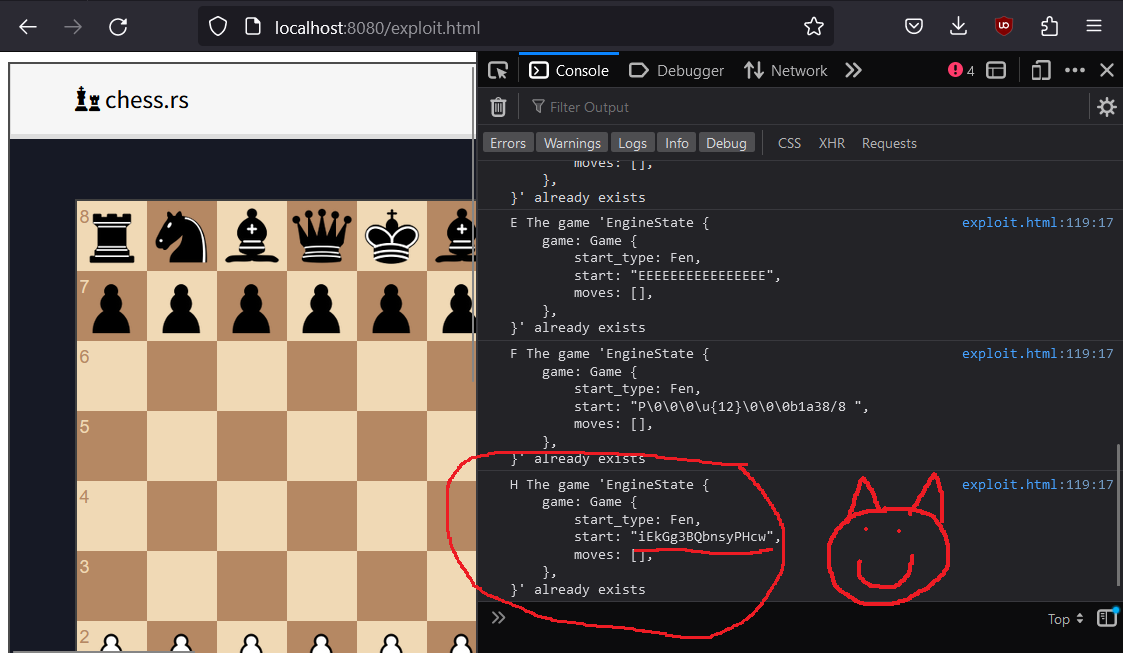Enable Responsive Design Mode icon
1128x662 pixels.
(1040, 71)
